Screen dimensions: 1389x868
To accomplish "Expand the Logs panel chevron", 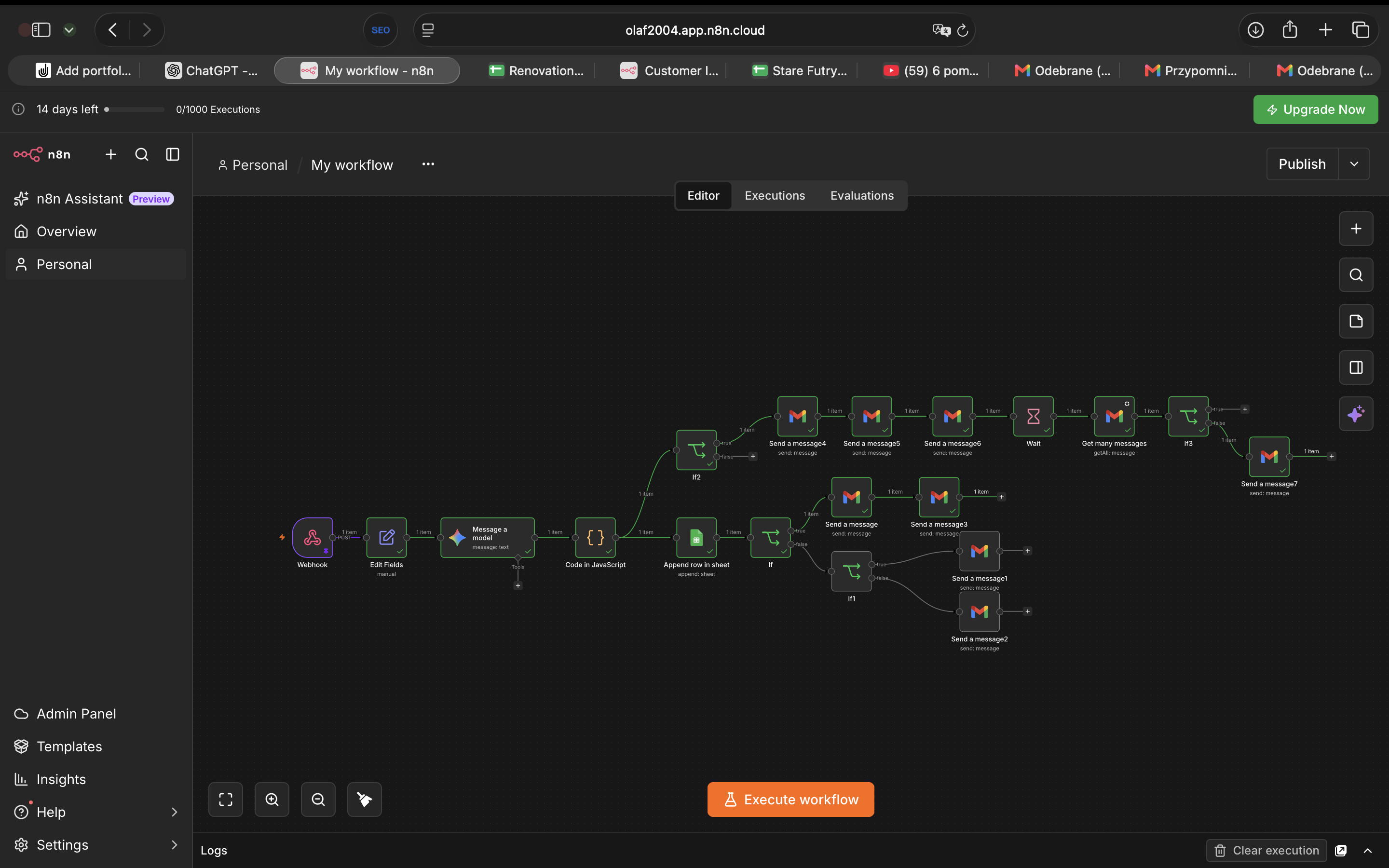I will point(1368,850).
